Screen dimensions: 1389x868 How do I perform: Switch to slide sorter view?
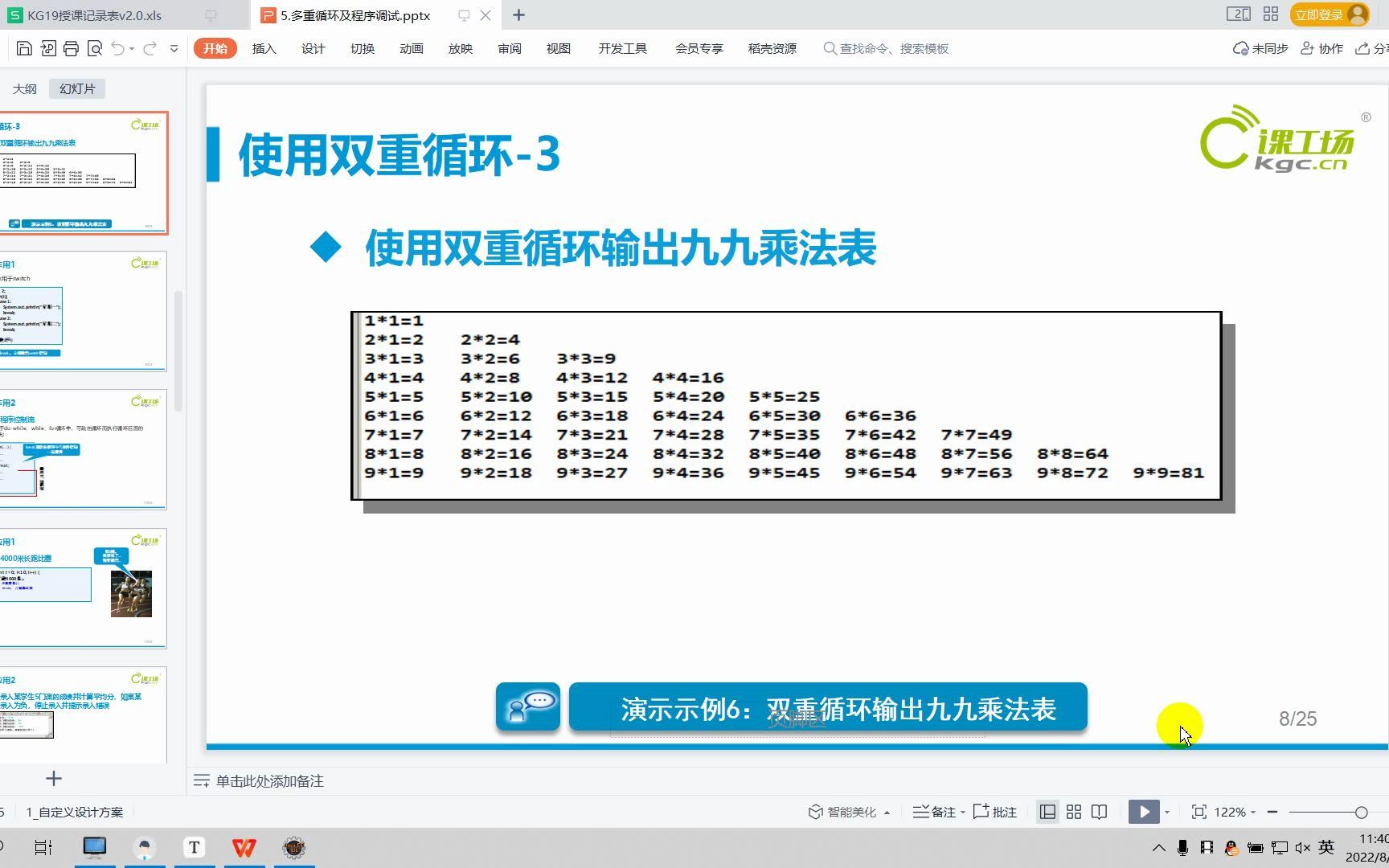coord(1072,812)
